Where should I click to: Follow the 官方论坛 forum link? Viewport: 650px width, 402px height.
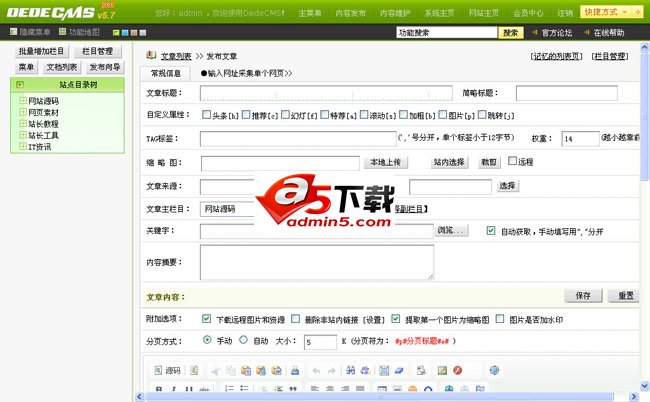pyautogui.click(x=557, y=33)
